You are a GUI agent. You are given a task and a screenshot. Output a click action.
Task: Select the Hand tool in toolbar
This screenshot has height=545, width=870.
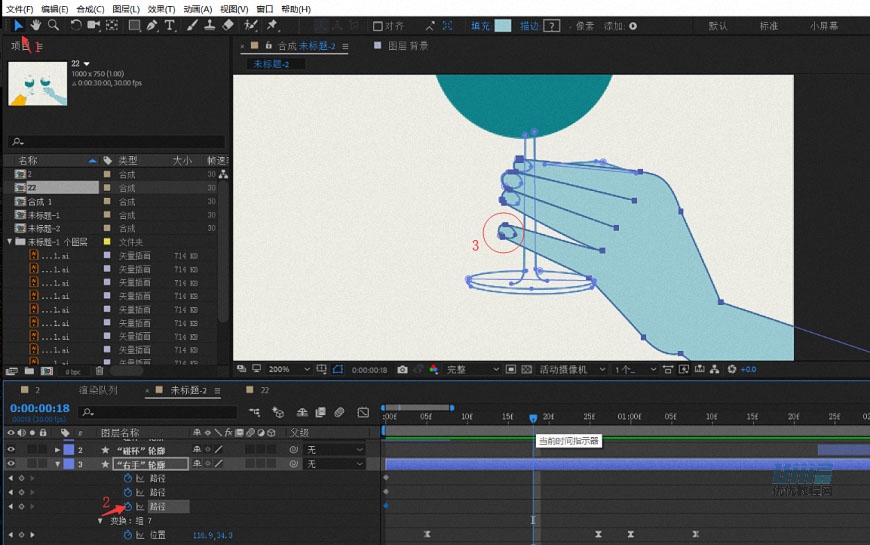pos(36,25)
